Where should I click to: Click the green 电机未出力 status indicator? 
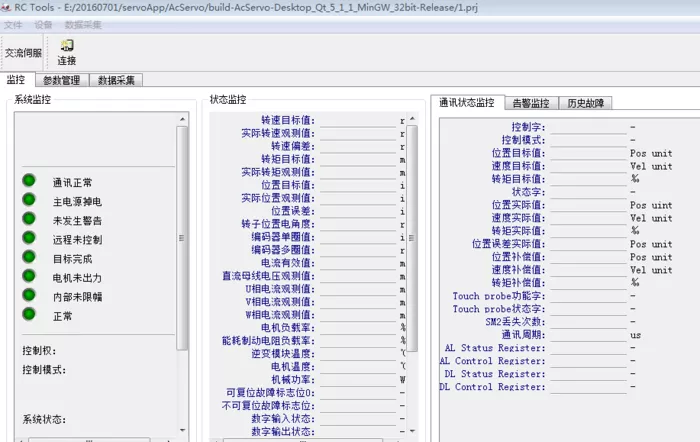[29, 276]
